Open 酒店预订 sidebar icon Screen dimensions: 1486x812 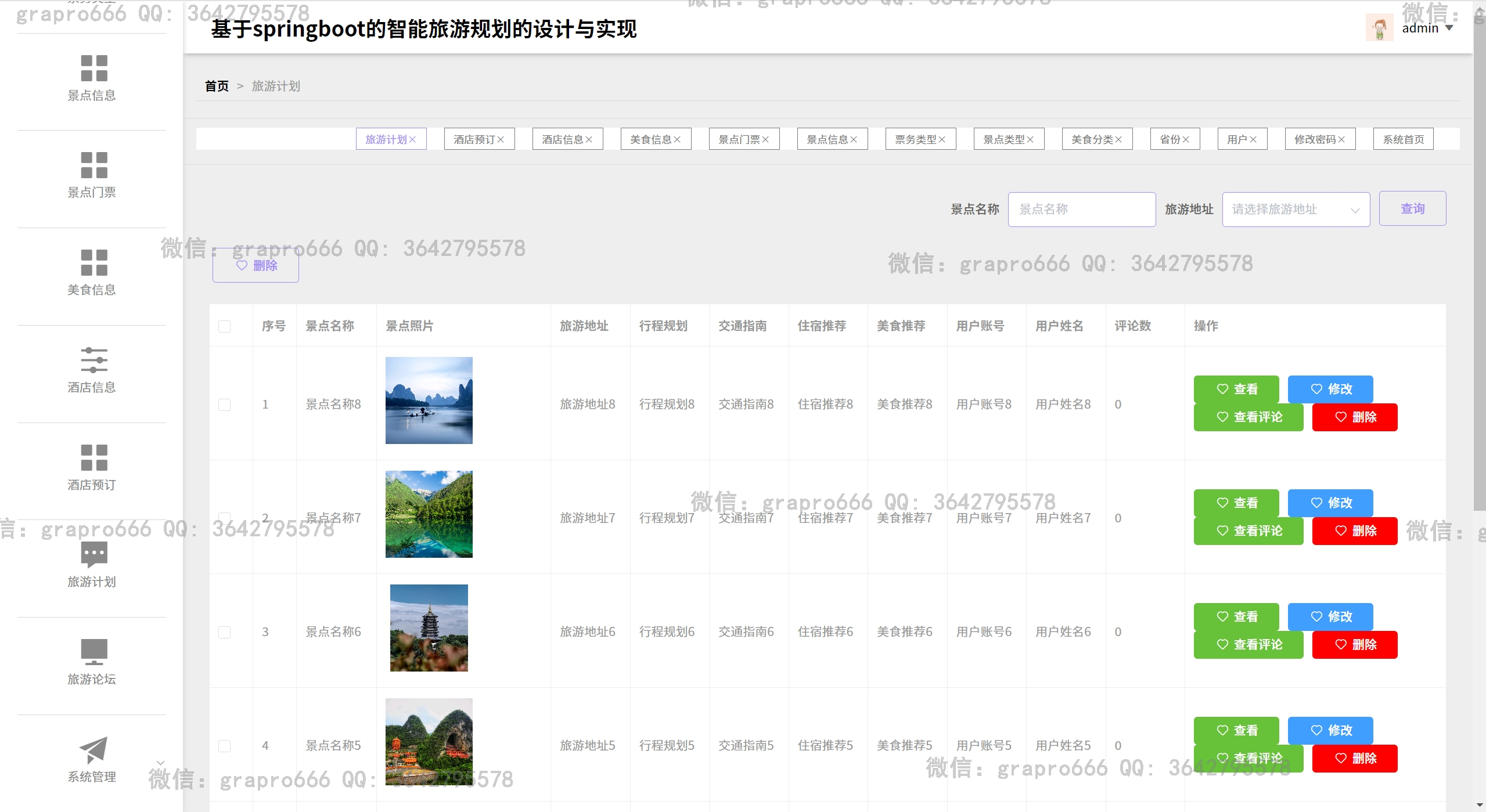tap(94, 457)
